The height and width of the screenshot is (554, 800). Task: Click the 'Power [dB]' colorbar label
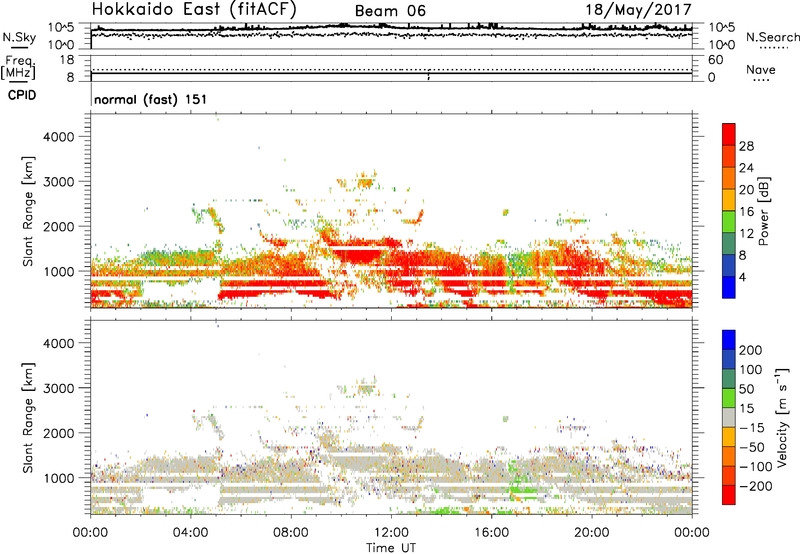point(764,211)
